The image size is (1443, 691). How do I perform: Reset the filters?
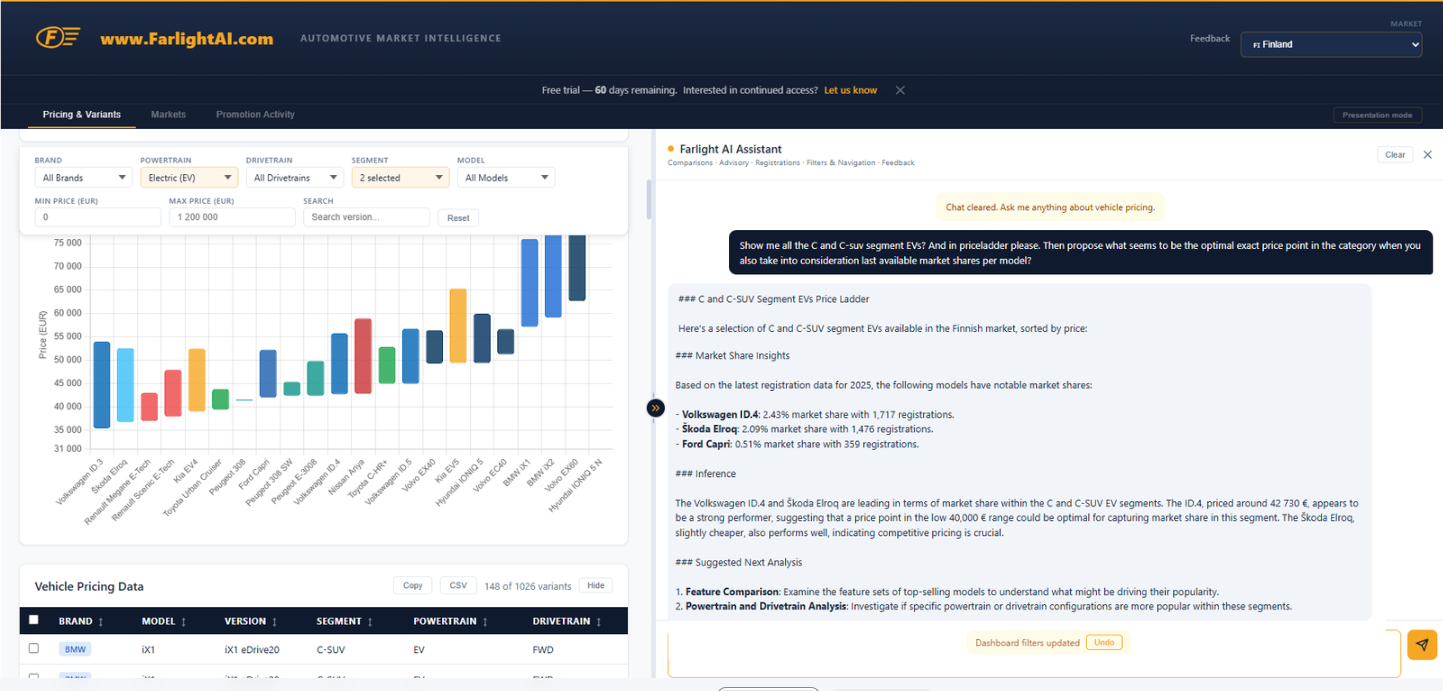[458, 217]
